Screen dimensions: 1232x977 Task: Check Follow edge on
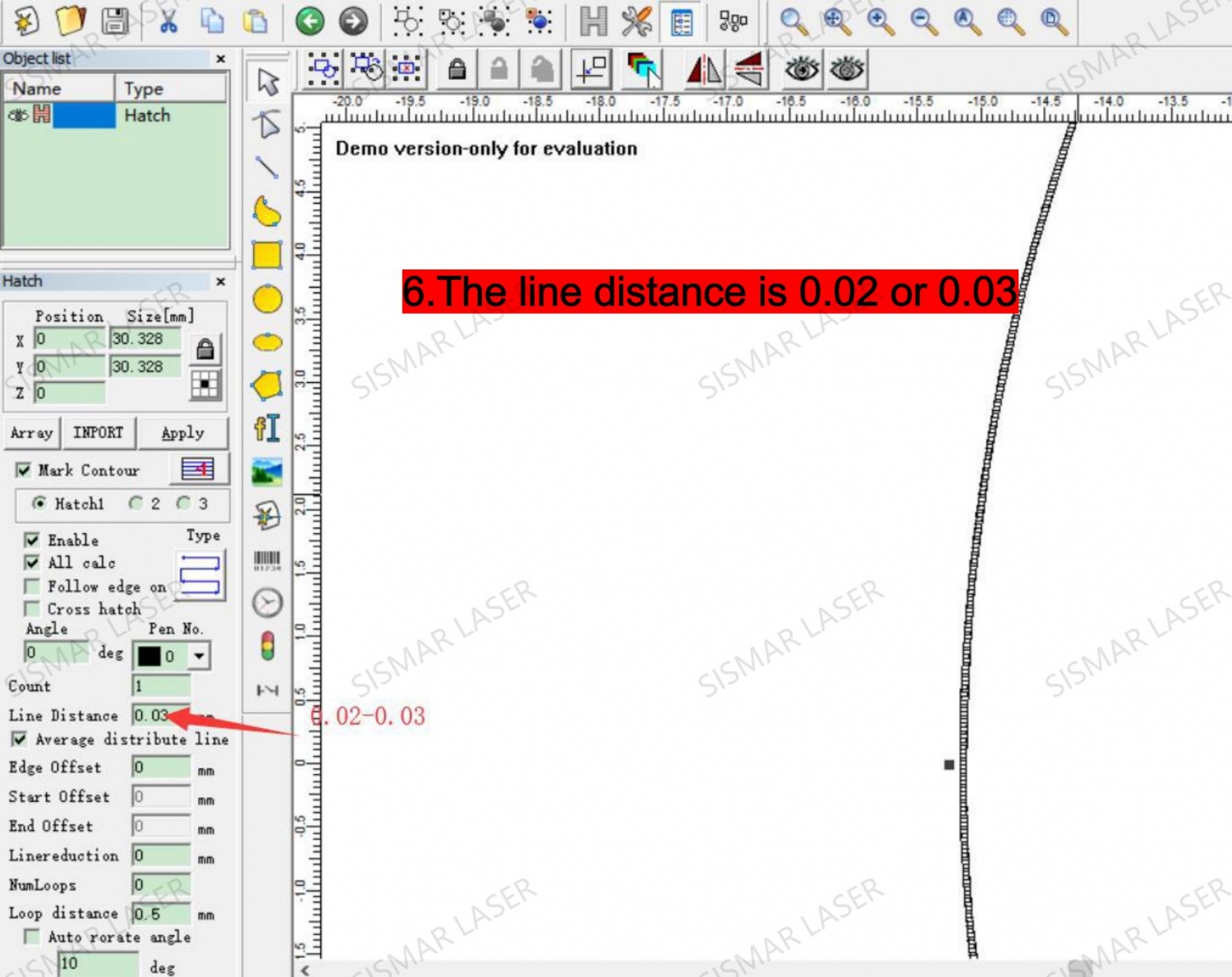pos(32,586)
